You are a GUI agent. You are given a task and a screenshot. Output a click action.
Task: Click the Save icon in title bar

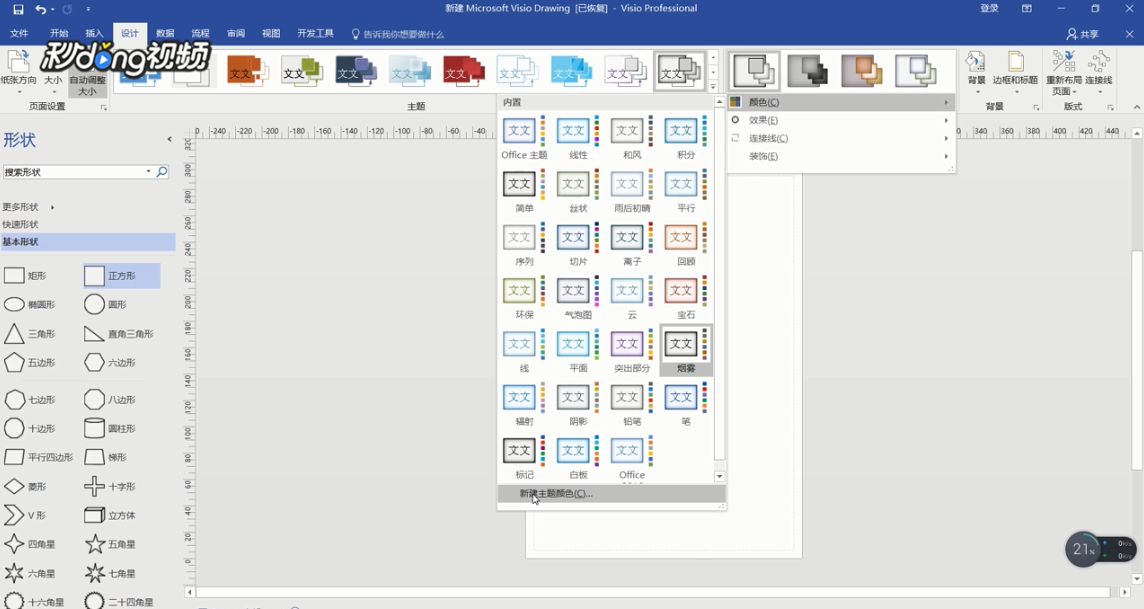pyautogui.click(x=18, y=9)
